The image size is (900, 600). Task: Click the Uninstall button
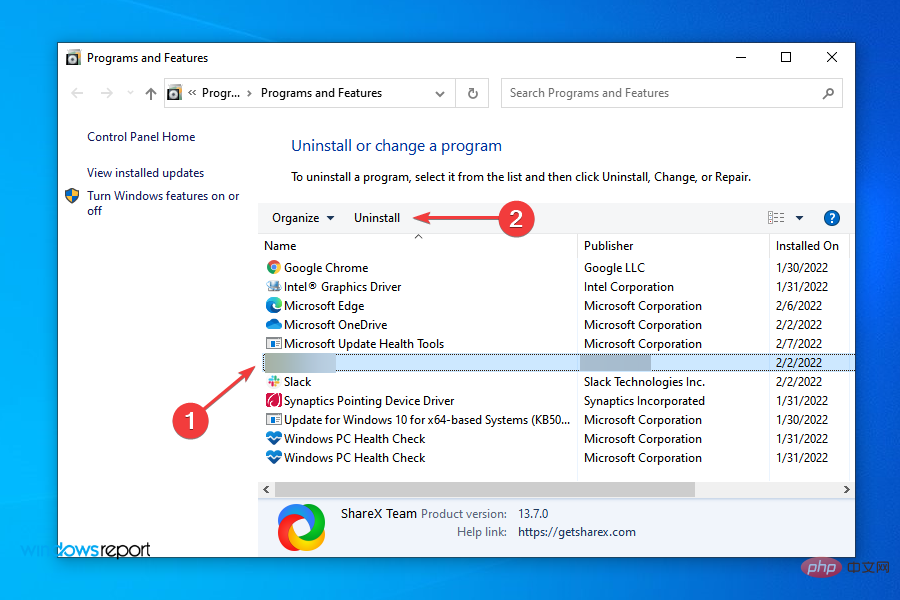tap(377, 217)
